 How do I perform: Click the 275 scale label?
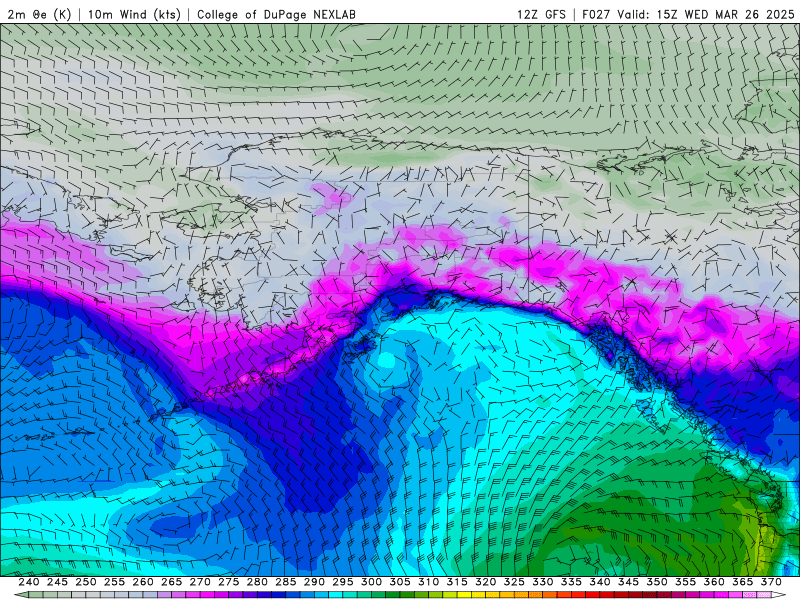pos(229,582)
